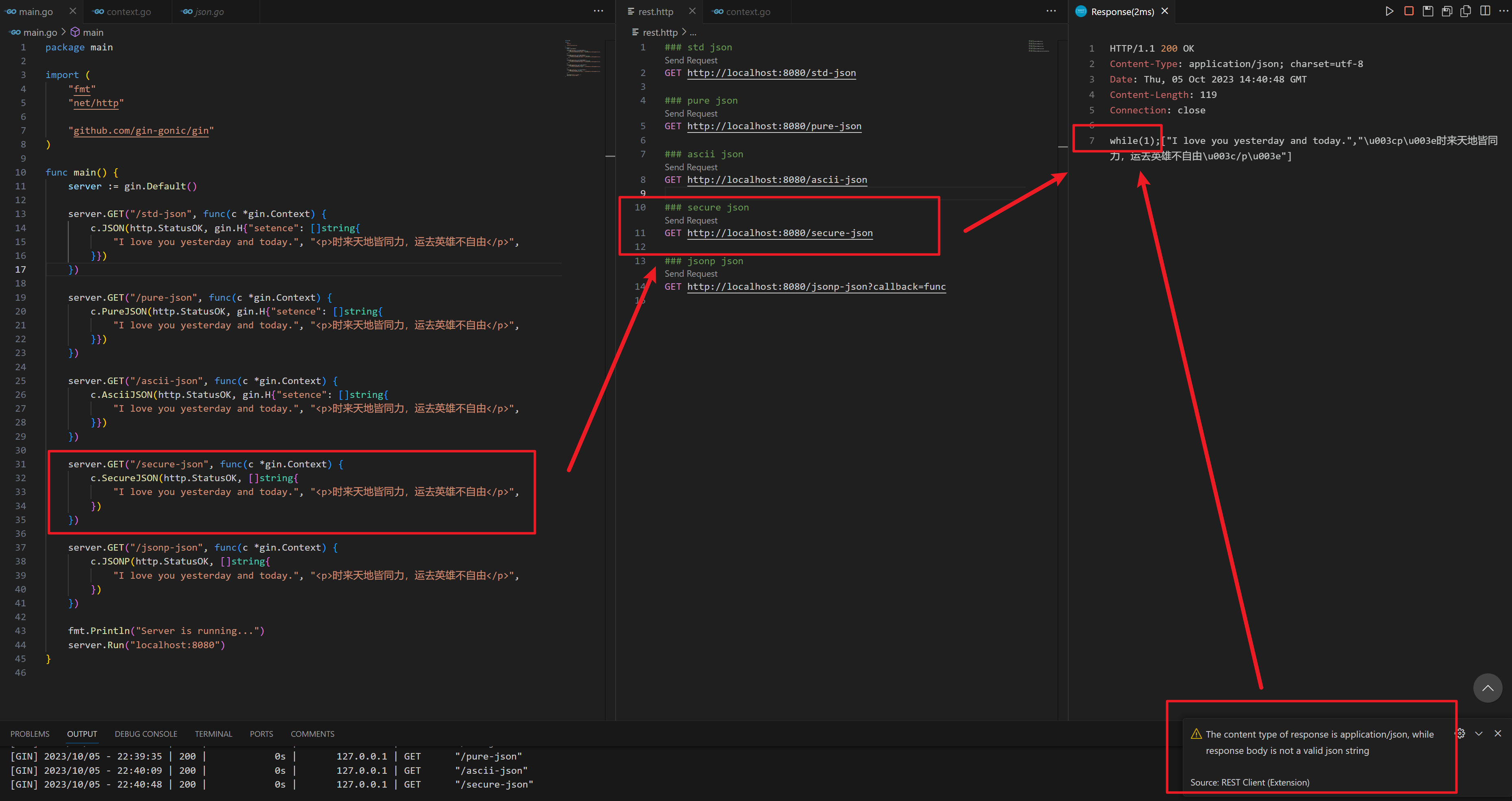The width and height of the screenshot is (1512, 801).
Task: Click the scroll-to-top circular arrow button
Action: 1487,688
